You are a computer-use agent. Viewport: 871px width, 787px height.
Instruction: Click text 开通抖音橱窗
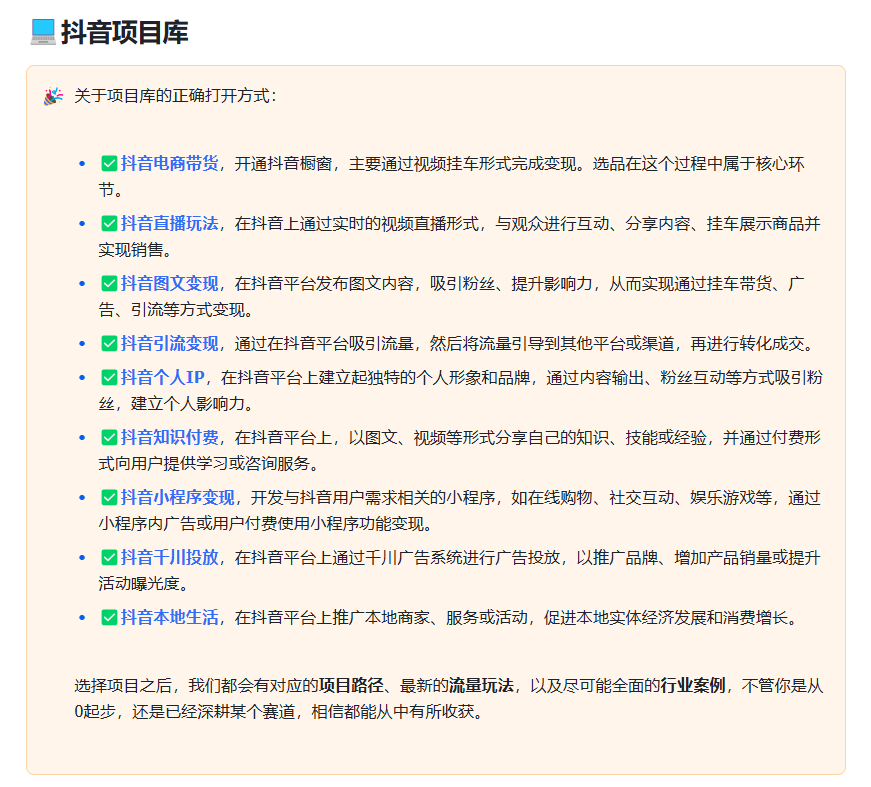click(x=283, y=163)
